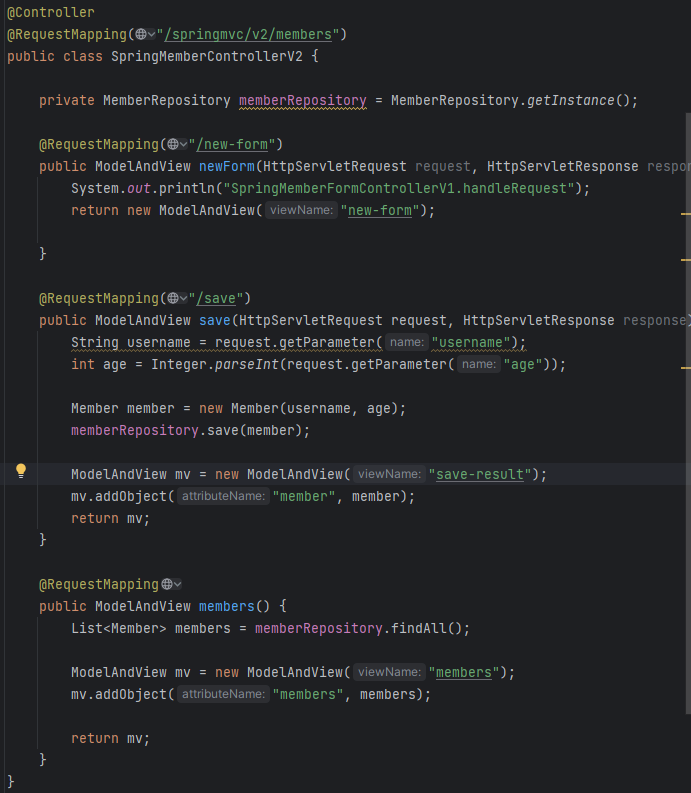The width and height of the screenshot is (691, 793).
Task: Click attributeName hint before "members" string
Action: coord(223,694)
